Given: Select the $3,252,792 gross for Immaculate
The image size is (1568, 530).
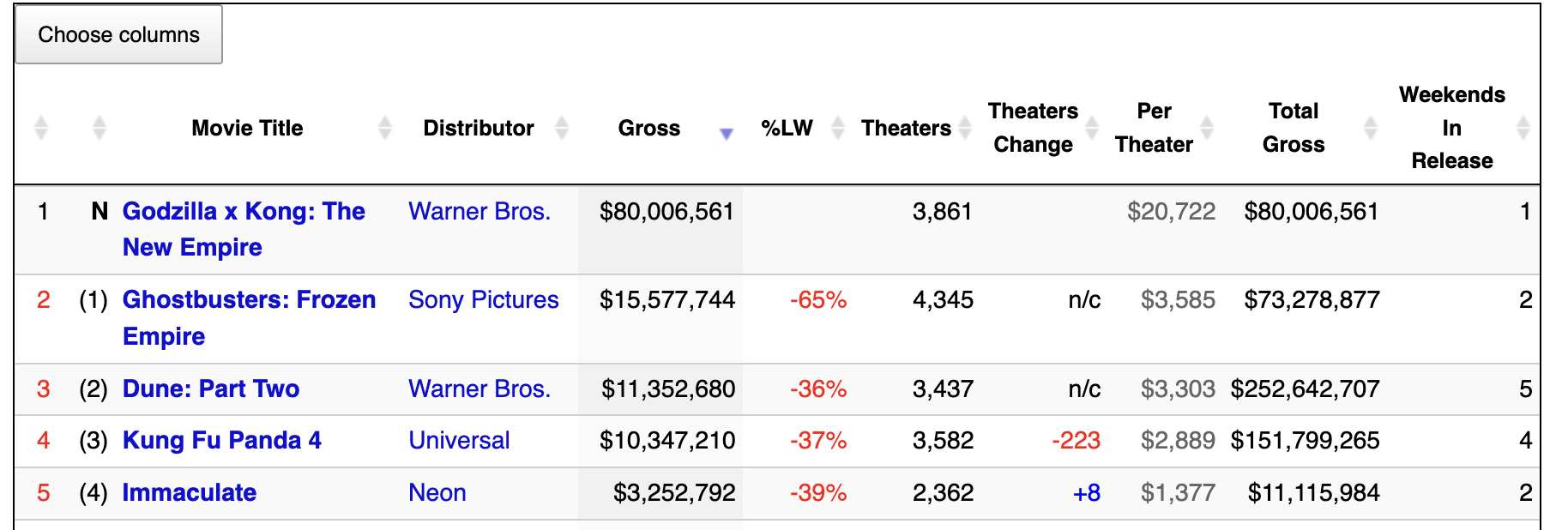Looking at the screenshot, I should tap(674, 492).
